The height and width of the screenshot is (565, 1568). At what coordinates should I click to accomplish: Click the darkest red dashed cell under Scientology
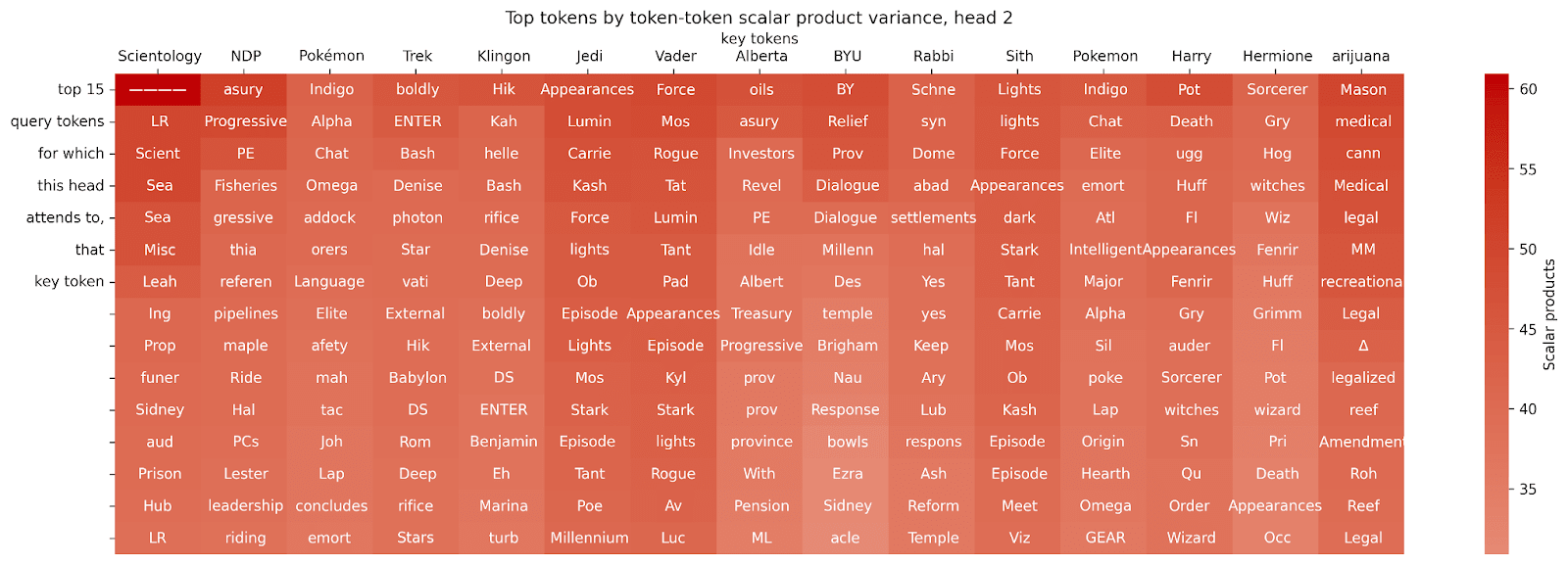pos(158,89)
